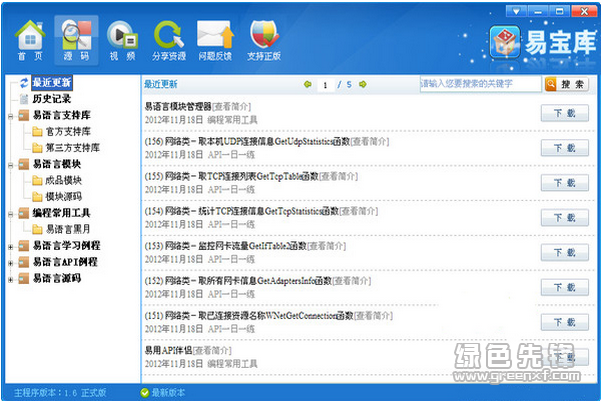Click the 易用API伴侣 entry title
This screenshot has width=602, height=401.
(x=168, y=350)
